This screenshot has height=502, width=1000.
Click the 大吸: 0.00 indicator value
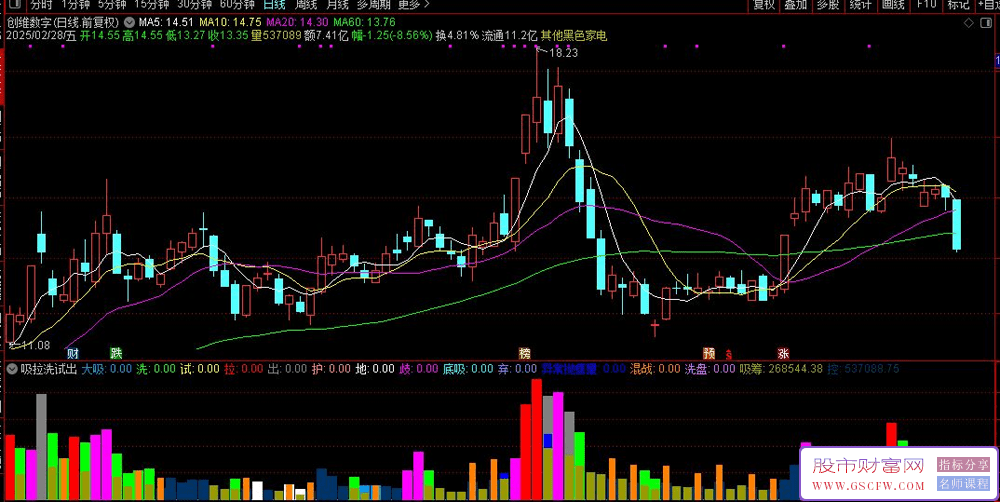click(107, 368)
